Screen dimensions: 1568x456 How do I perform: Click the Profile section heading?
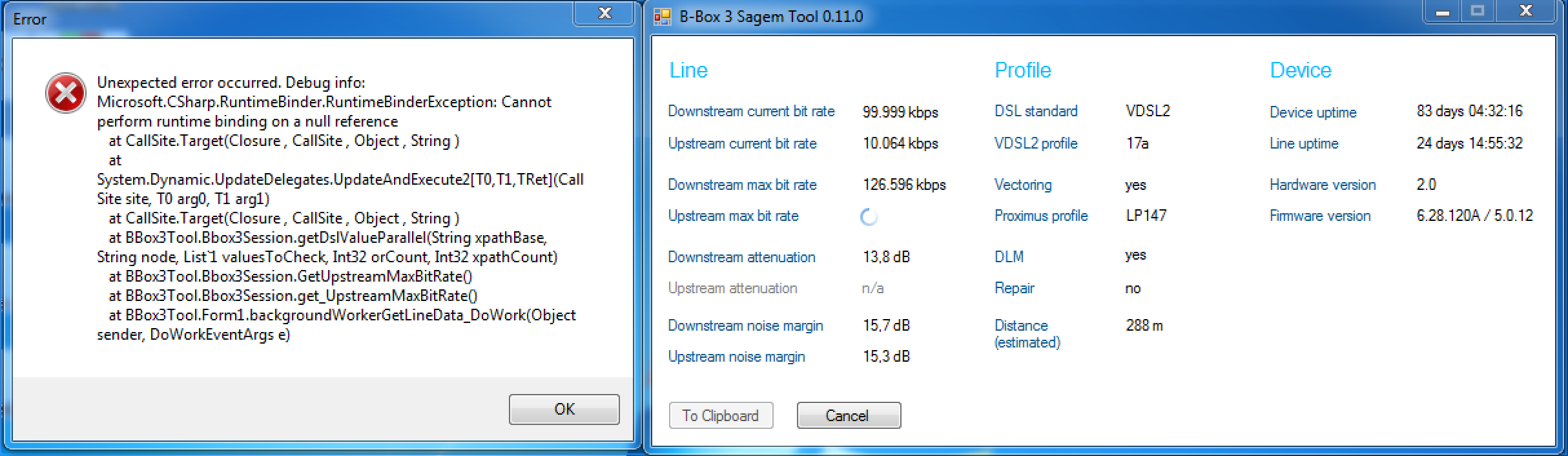[x=1023, y=70]
